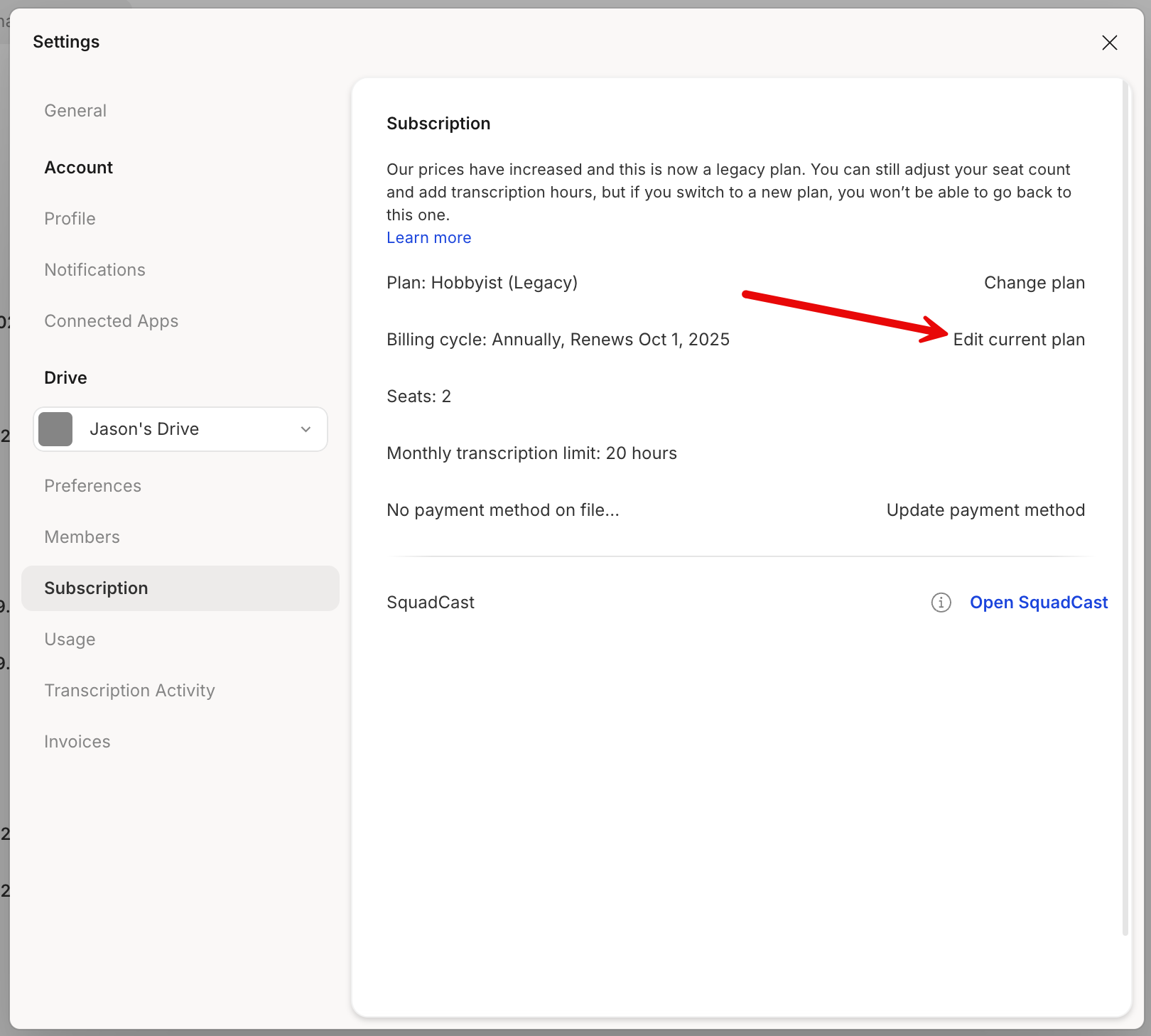Open the Profile section
This screenshot has width=1151, height=1036.
pos(70,218)
